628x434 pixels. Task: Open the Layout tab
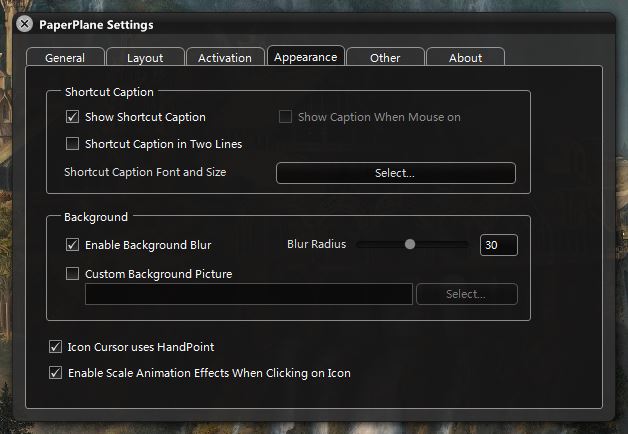(145, 57)
